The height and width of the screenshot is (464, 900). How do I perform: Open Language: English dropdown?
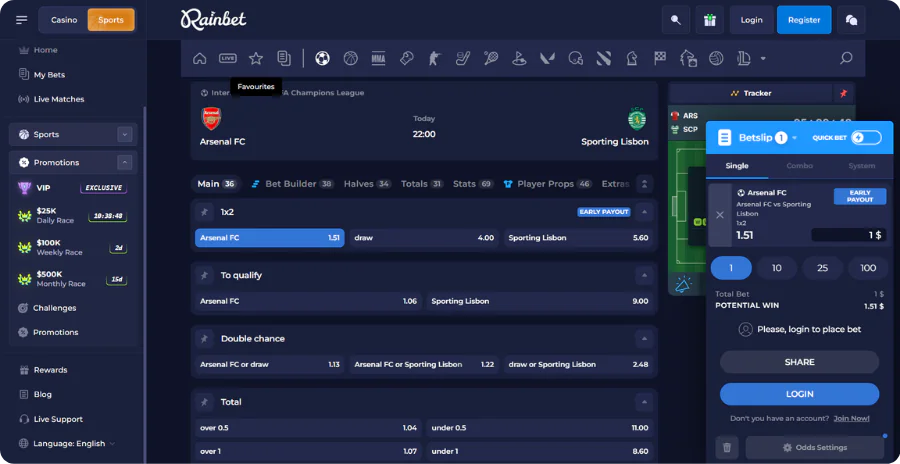[67, 443]
